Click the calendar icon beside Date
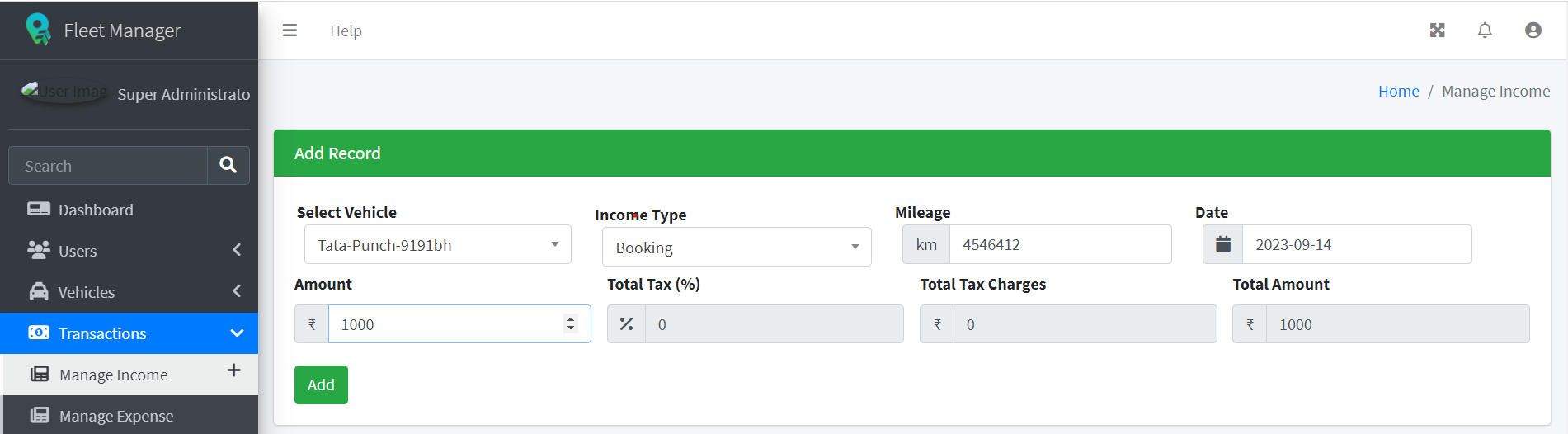The height and width of the screenshot is (434, 1568). pyautogui.click(x=1223, y=244)
